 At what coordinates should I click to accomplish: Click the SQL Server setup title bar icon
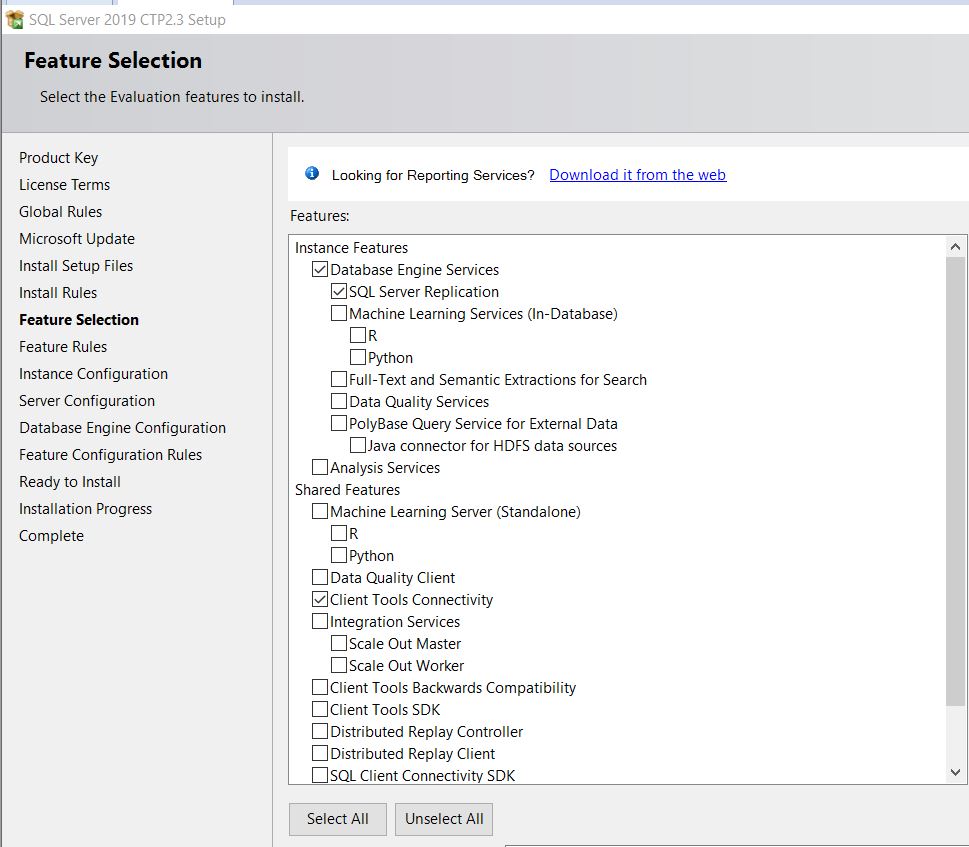tap(15, 19)
